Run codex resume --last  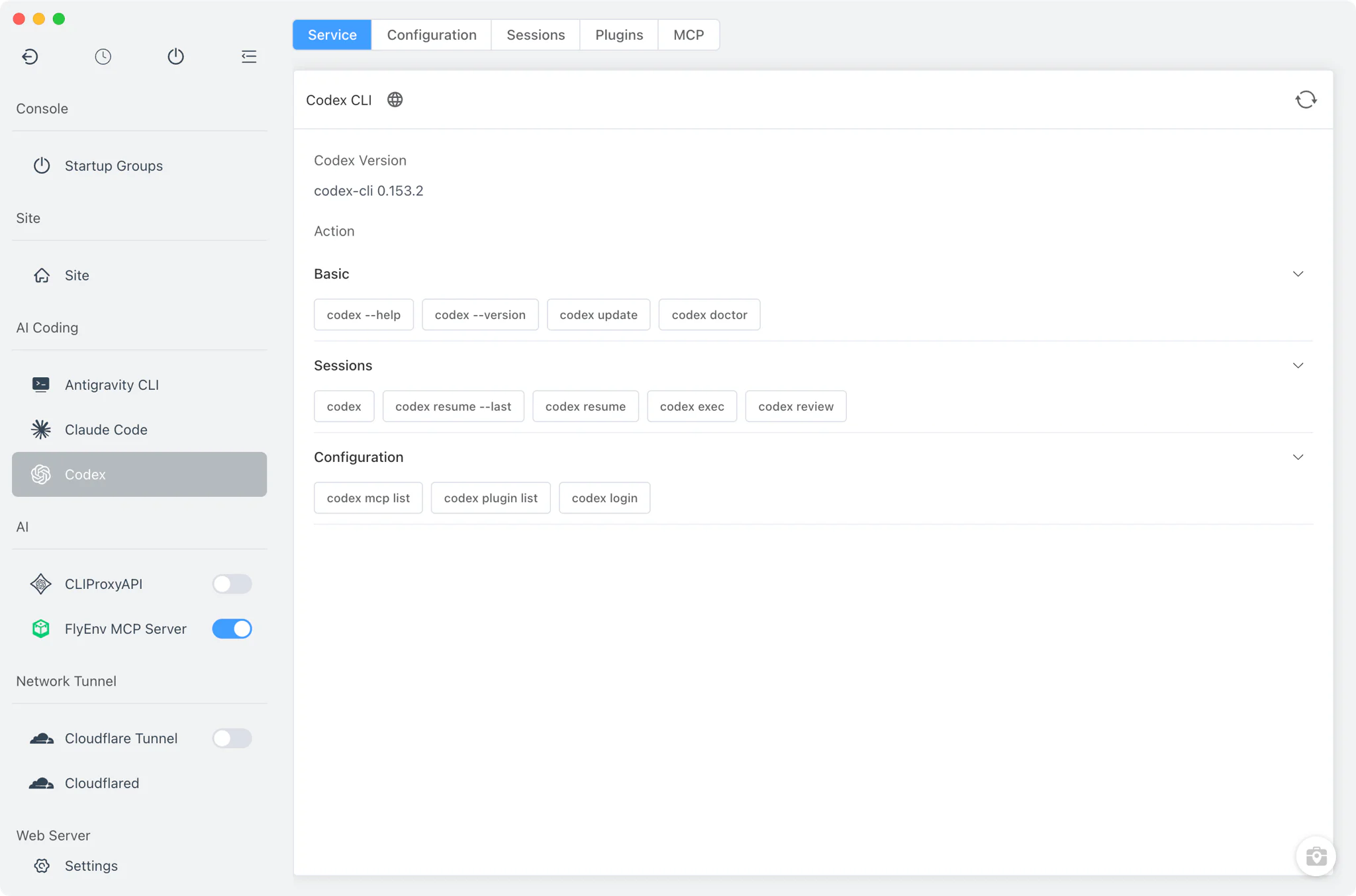tap(453, 406)
